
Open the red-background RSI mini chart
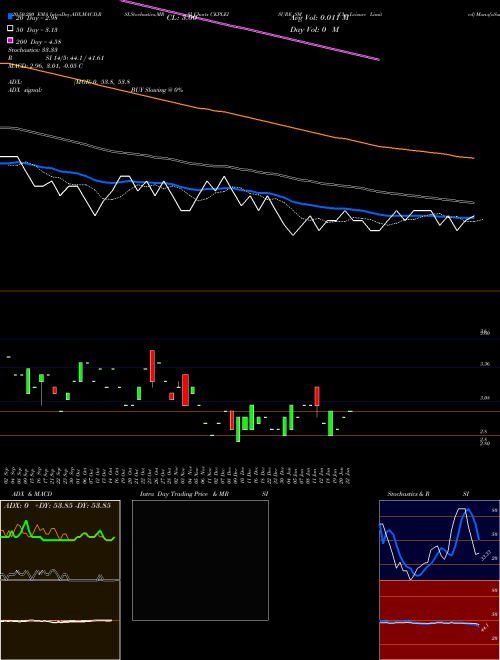tap(439, 620)
